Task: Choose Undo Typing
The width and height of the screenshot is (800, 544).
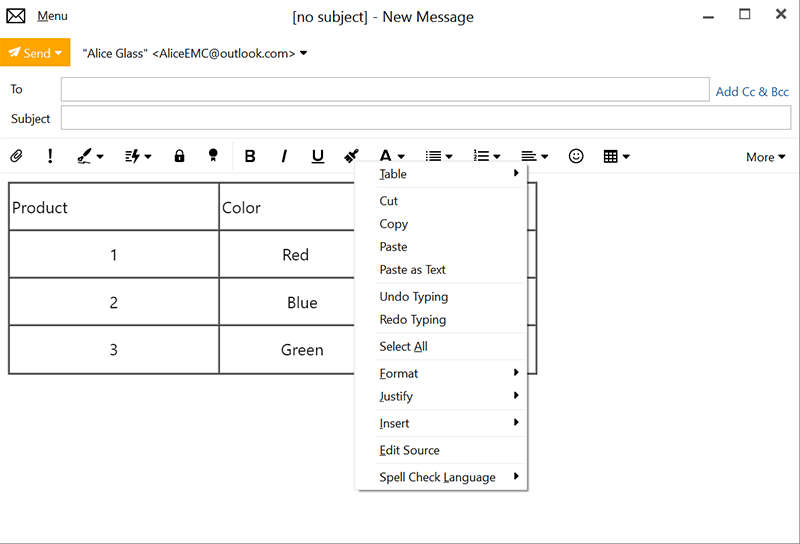Action: (442, 296)
